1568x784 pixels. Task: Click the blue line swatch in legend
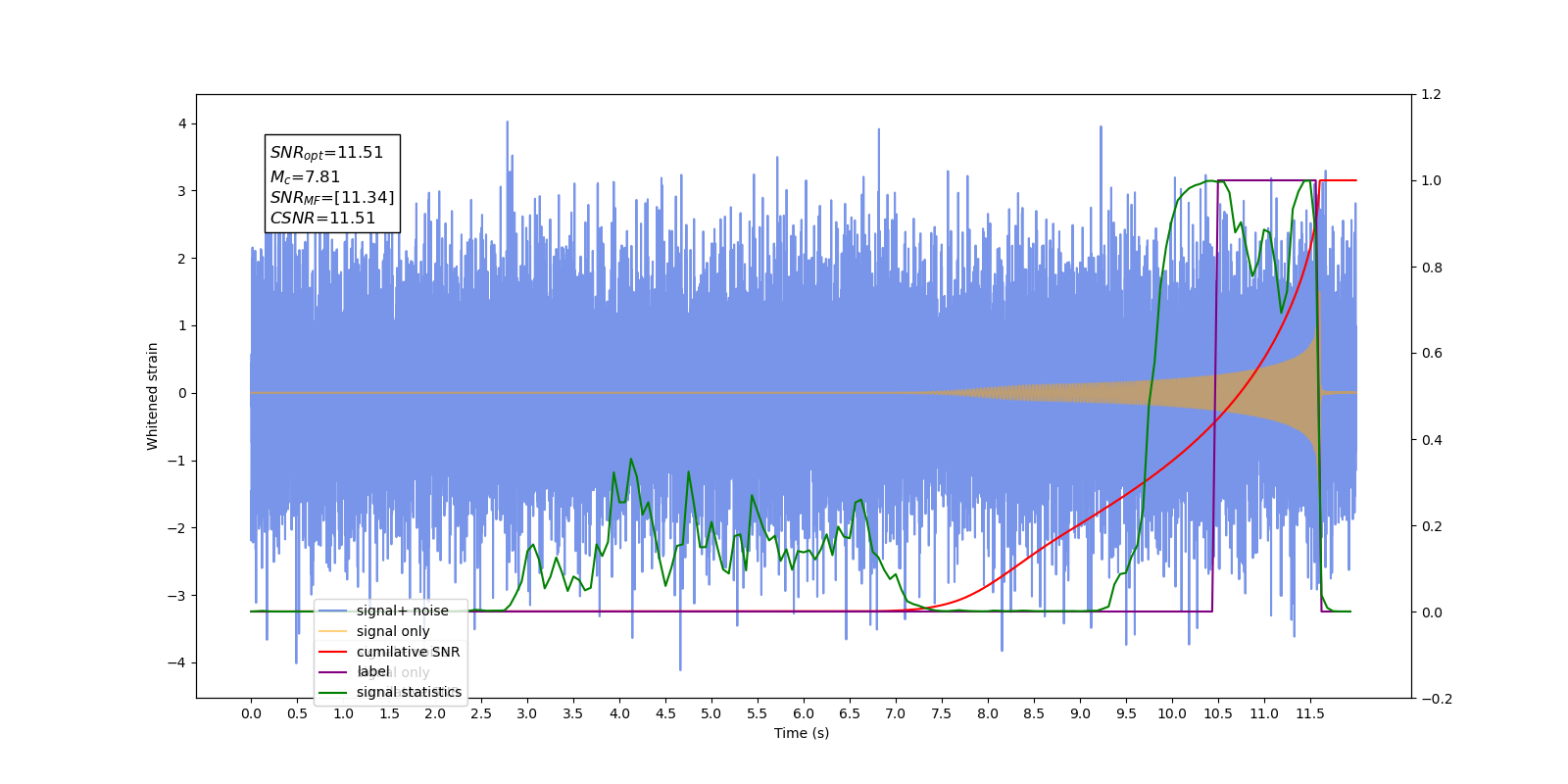pyautogui.click(x=333, y=611)
